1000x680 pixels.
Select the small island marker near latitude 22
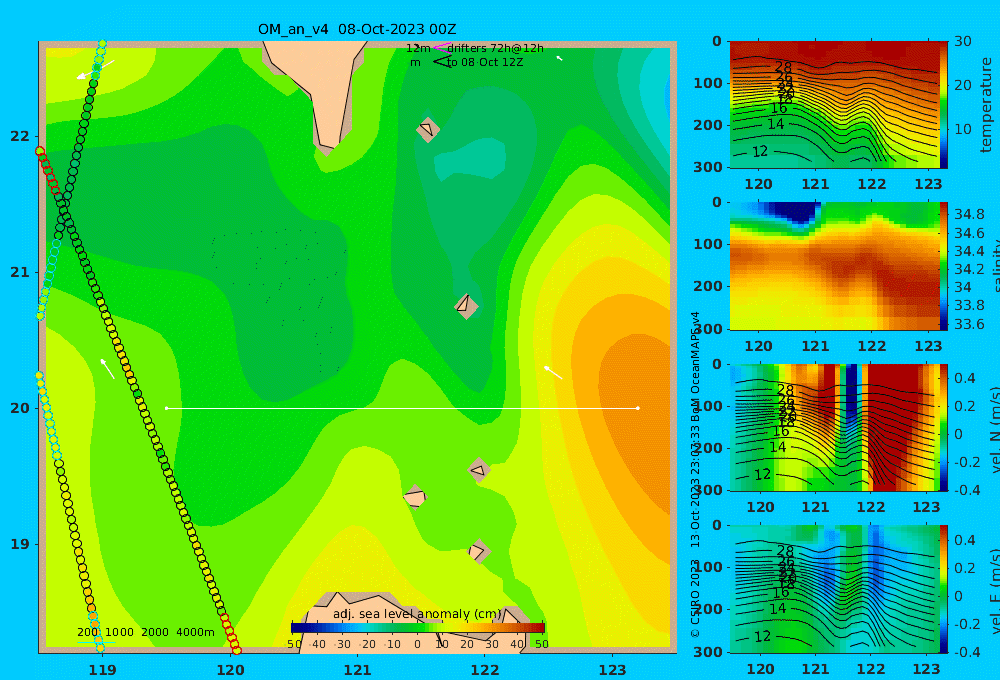coord(428,129)
